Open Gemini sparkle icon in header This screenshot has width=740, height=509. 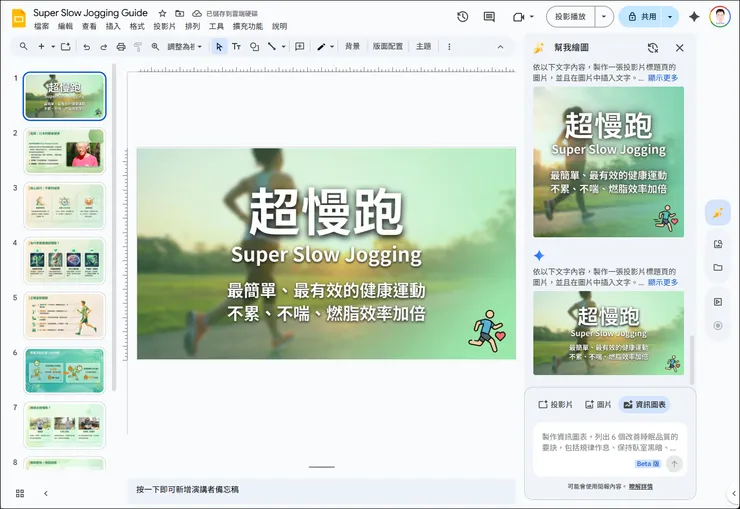(x=694, y=17)
